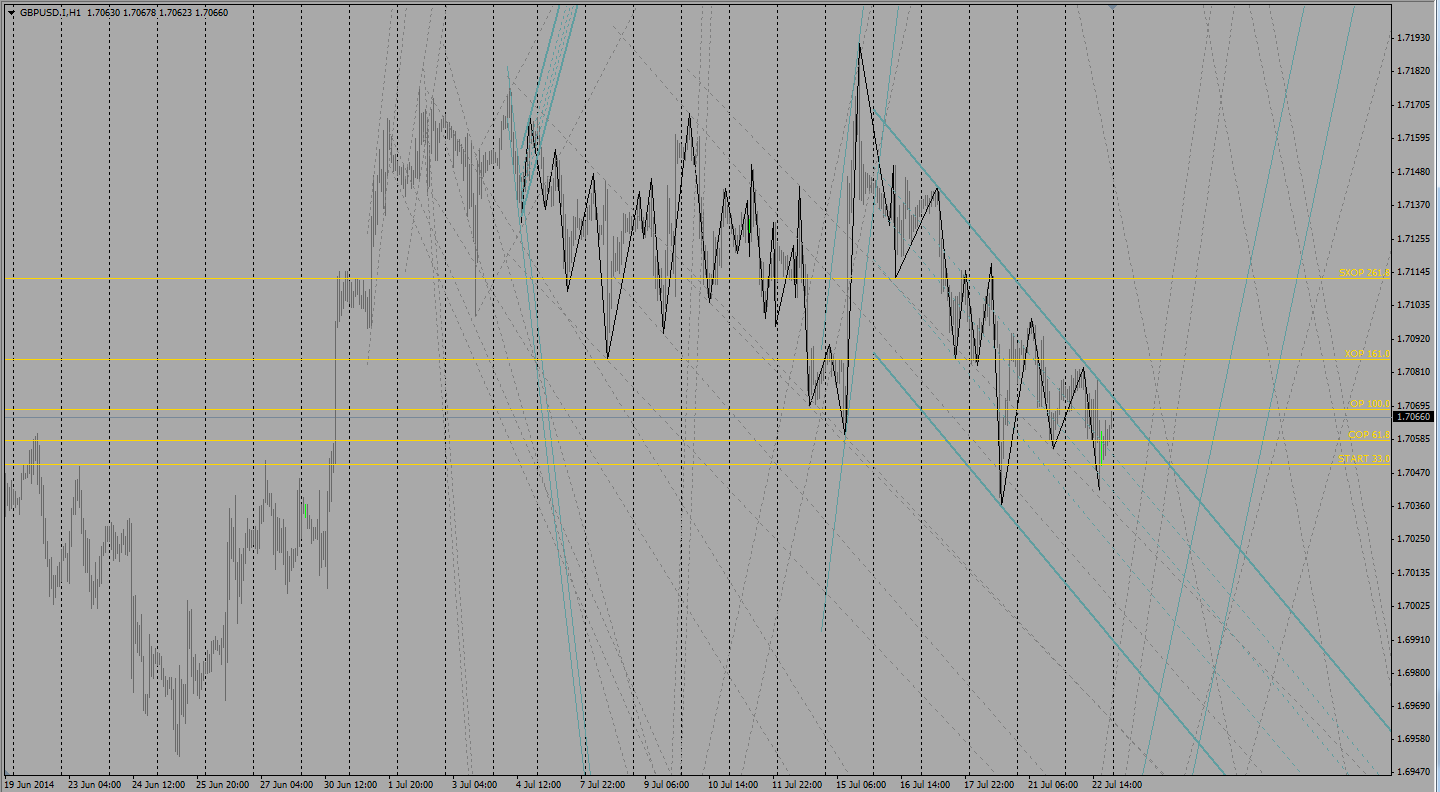Screen dimensions: 1440x792
Task: Select the COP 61.8 level label
Action: [1368, 435]
